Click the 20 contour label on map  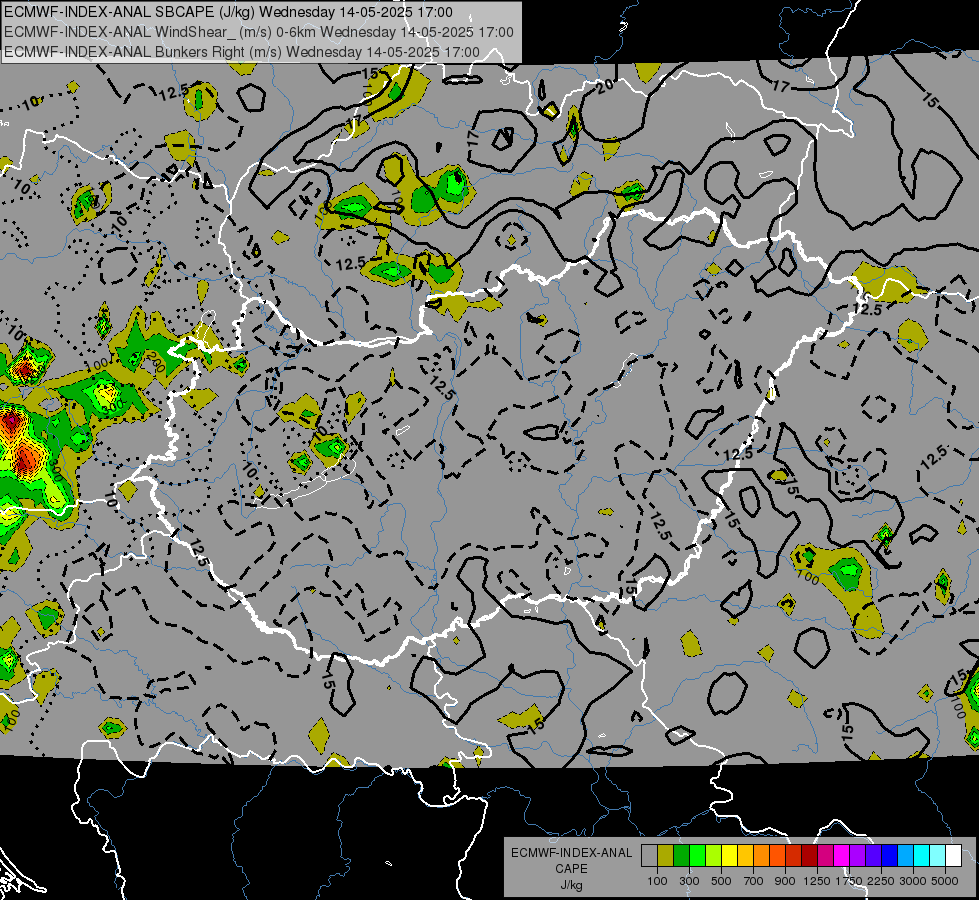coord(604,86)
